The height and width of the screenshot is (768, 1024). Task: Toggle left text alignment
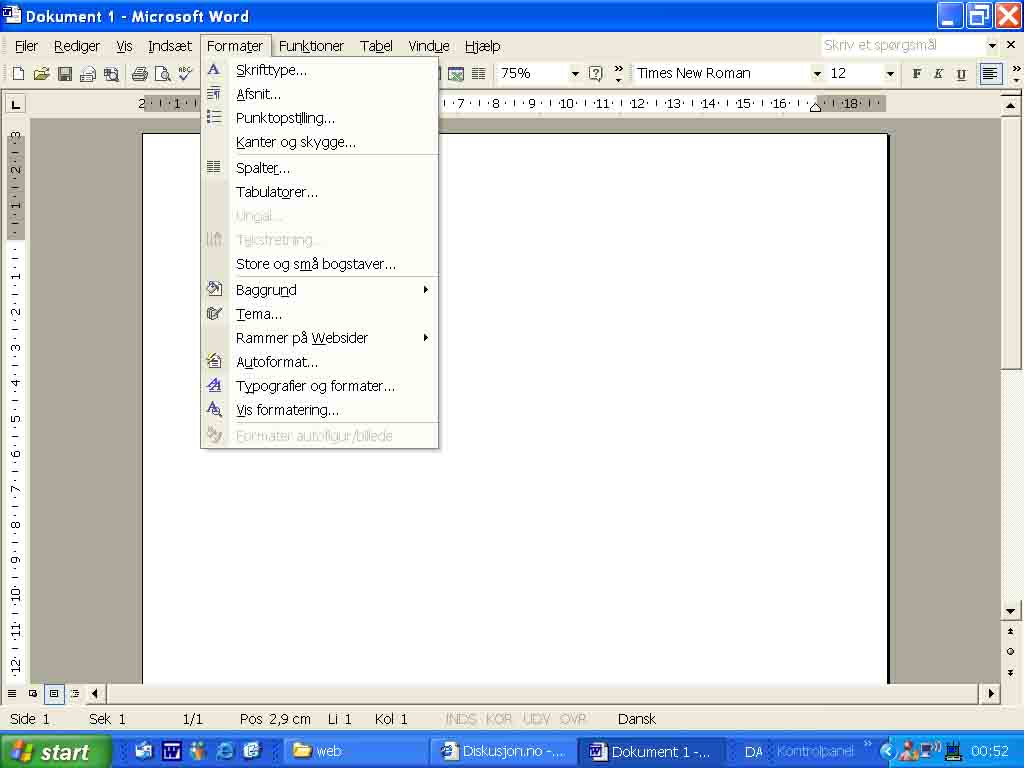click(x=991, y=74)
